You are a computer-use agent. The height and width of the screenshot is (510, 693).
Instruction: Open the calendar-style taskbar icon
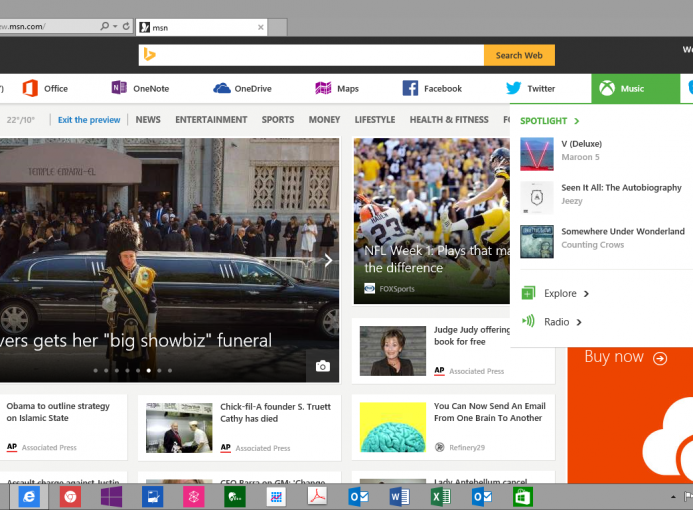click(x=276, y=497)
